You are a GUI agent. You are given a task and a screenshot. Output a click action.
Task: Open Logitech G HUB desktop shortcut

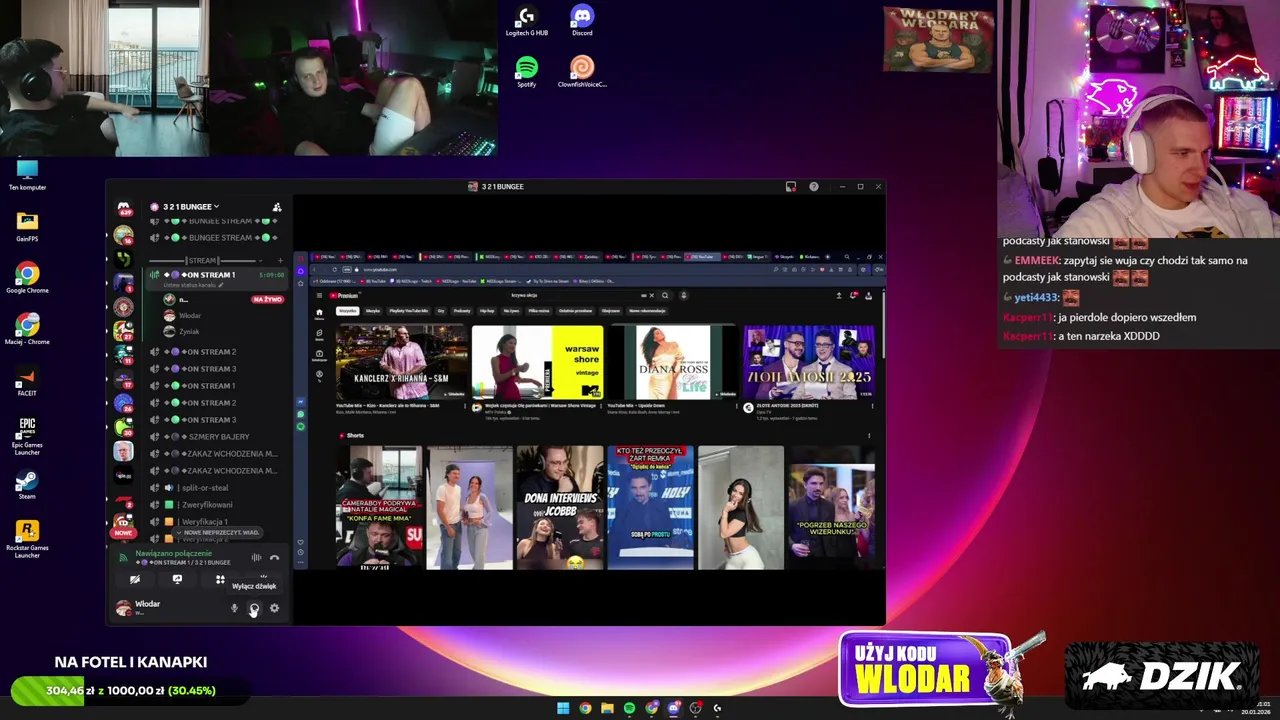526,21
